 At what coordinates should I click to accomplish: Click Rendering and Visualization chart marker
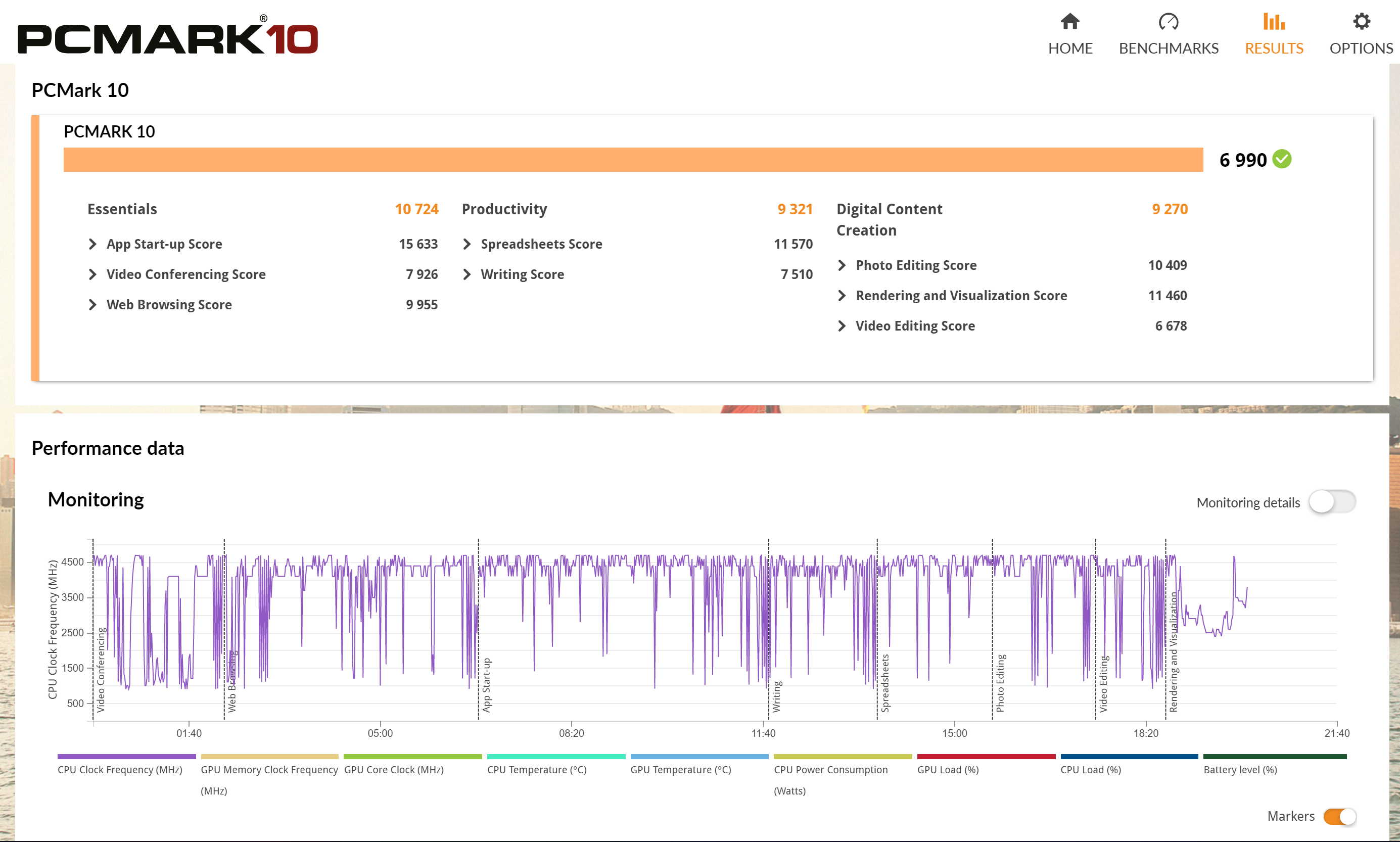(x=1173, y=652)
